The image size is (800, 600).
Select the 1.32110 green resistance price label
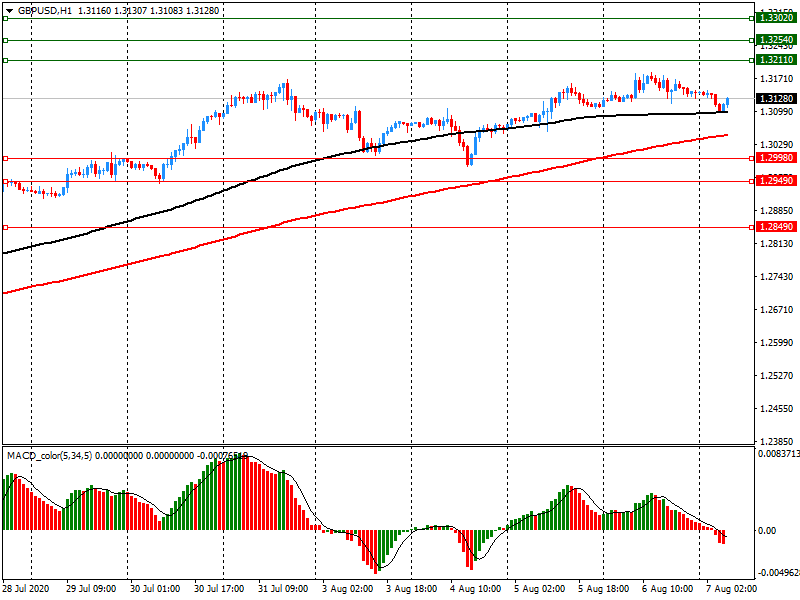point(776,60)
